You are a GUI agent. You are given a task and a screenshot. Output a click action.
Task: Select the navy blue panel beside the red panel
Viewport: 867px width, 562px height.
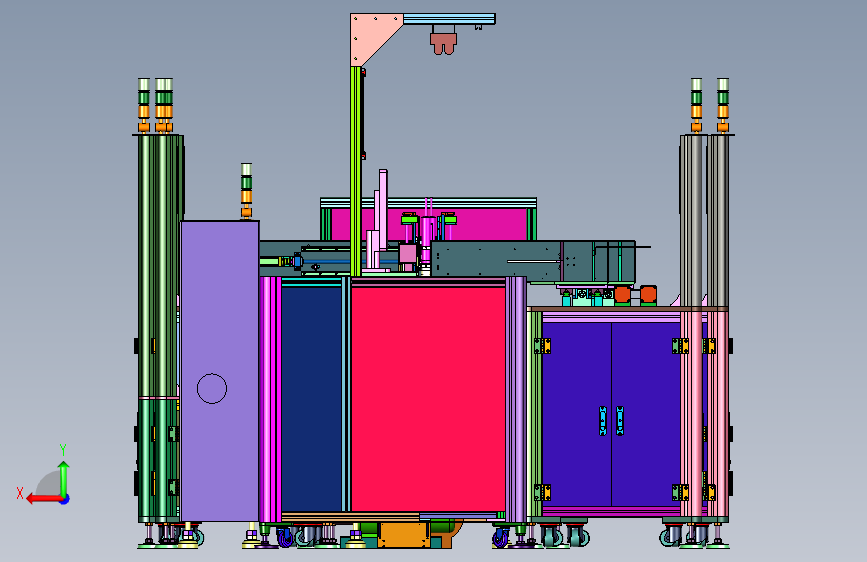[311, 398]
